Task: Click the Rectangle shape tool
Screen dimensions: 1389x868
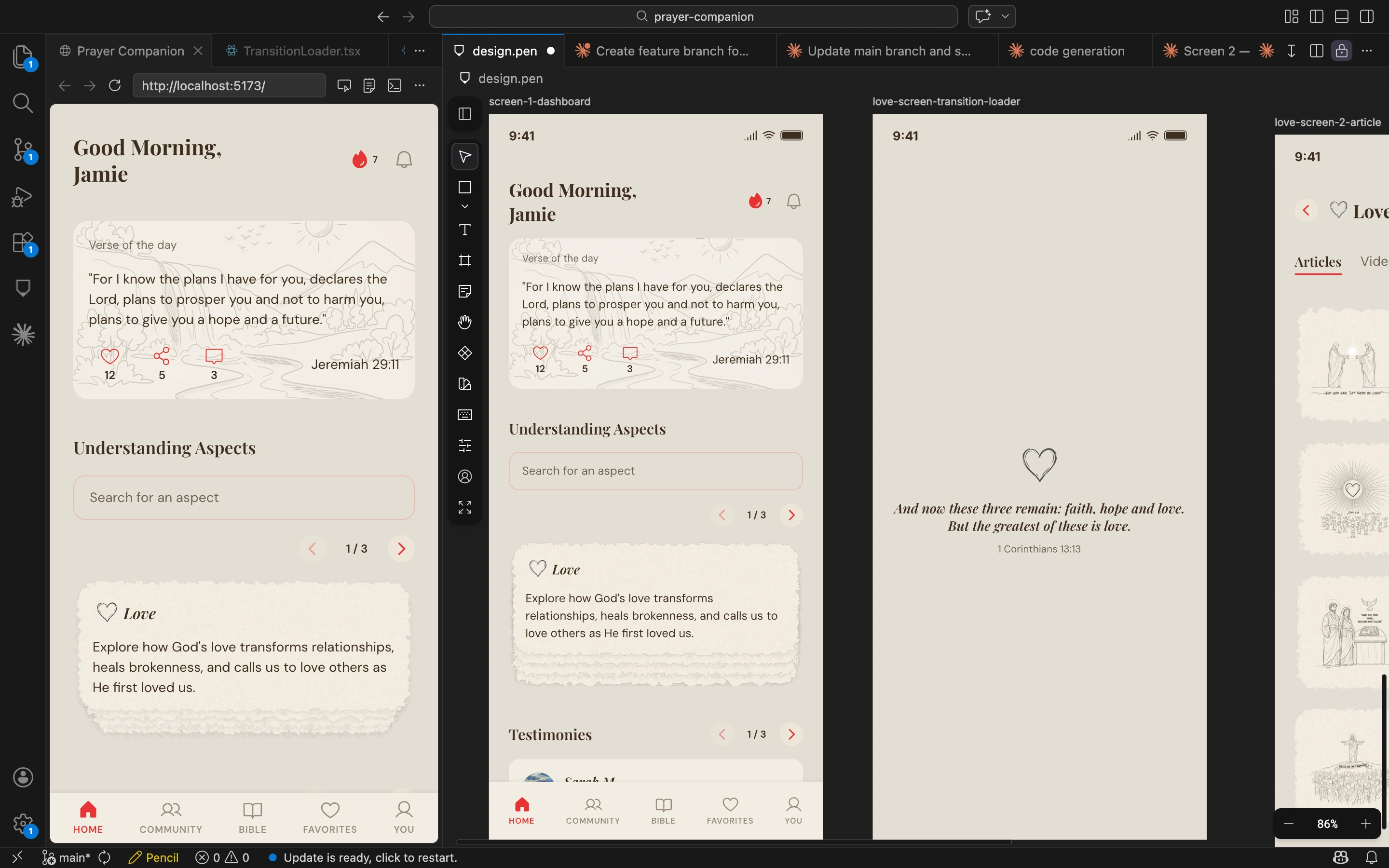Action: click(x=465, y=188)
